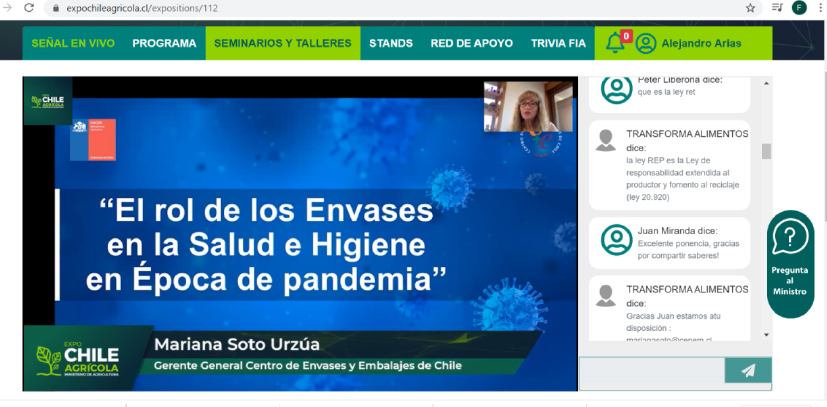Reload the page using the refresh icon
The height and width of the screenshot is (407, 827).
pos(29,8)
